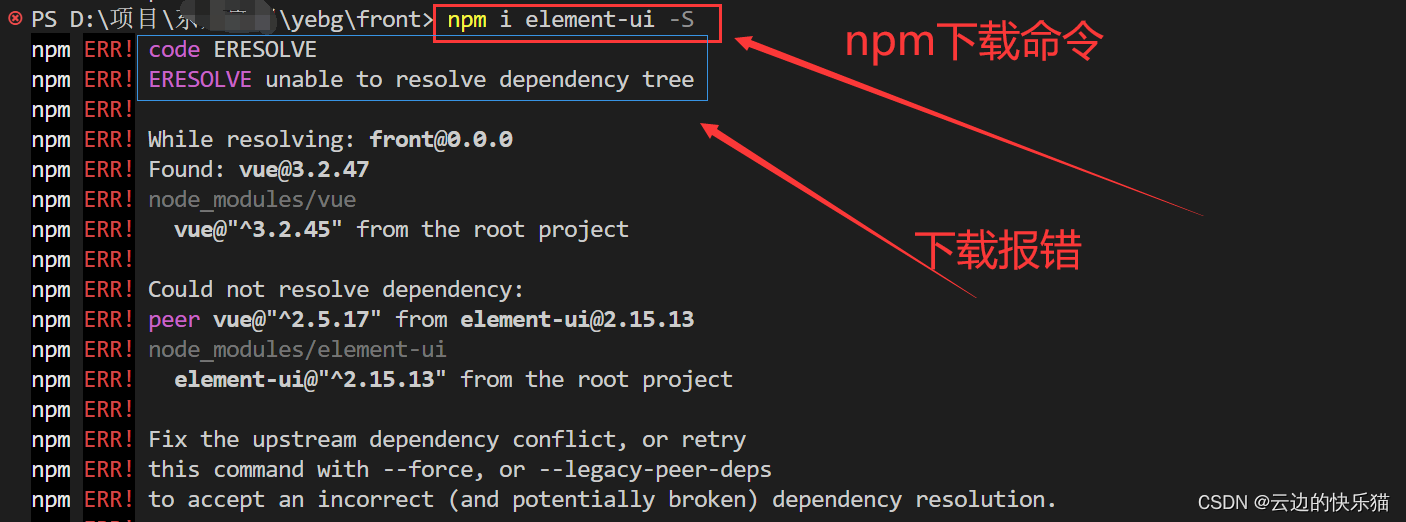Click the vue@"^3.2.45" from the root project line
The height and width of the screenshot is (522, 1406).
pyautogui.click(x=401, y=230)
